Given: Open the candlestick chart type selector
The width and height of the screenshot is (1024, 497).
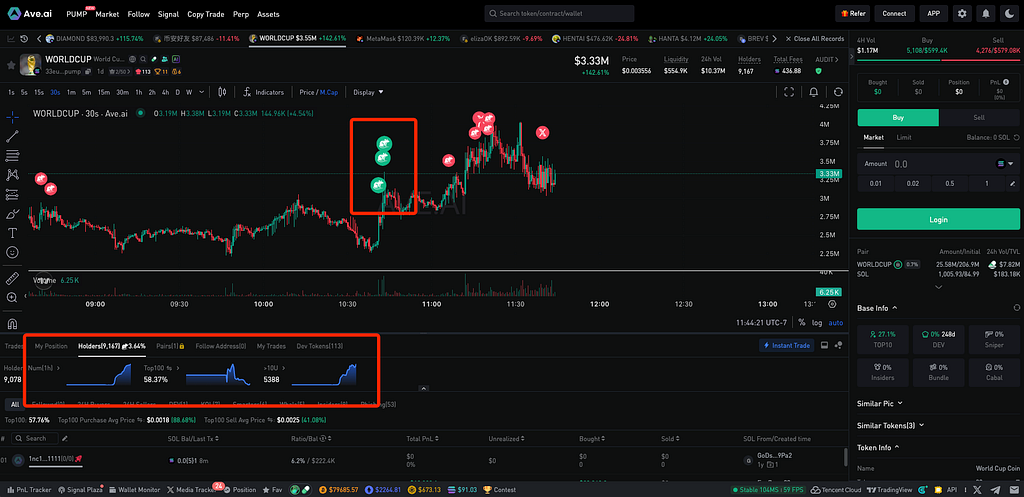Looking at the screenshot, I should point(223,92).
